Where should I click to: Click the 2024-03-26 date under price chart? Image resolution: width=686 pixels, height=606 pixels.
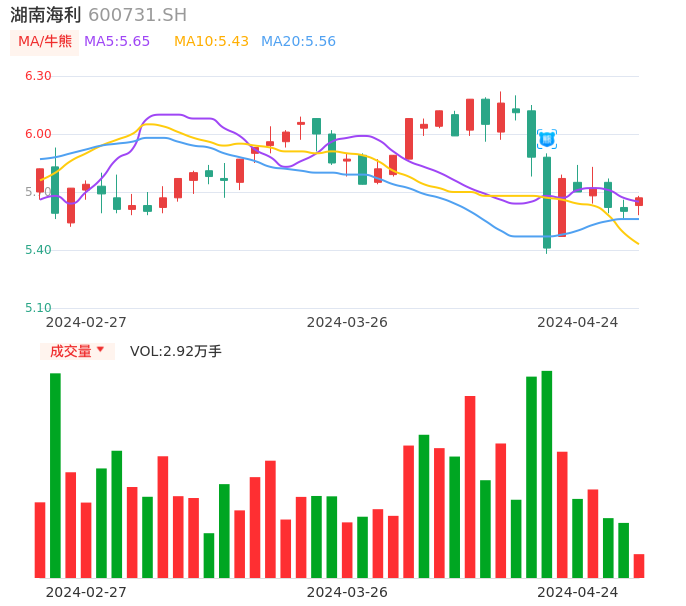pos(347,322)
